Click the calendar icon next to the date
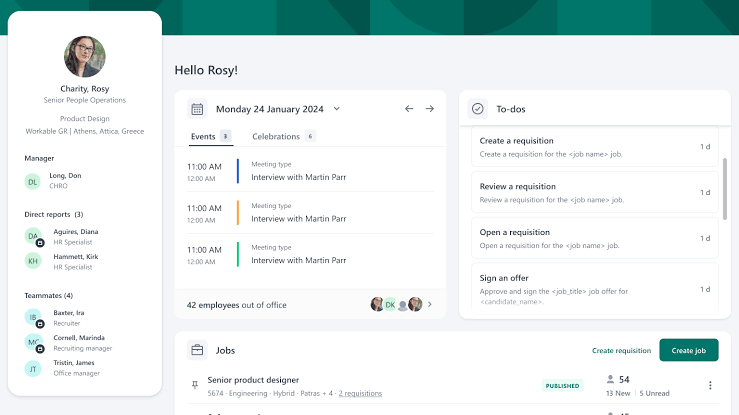 click(197, 109)
